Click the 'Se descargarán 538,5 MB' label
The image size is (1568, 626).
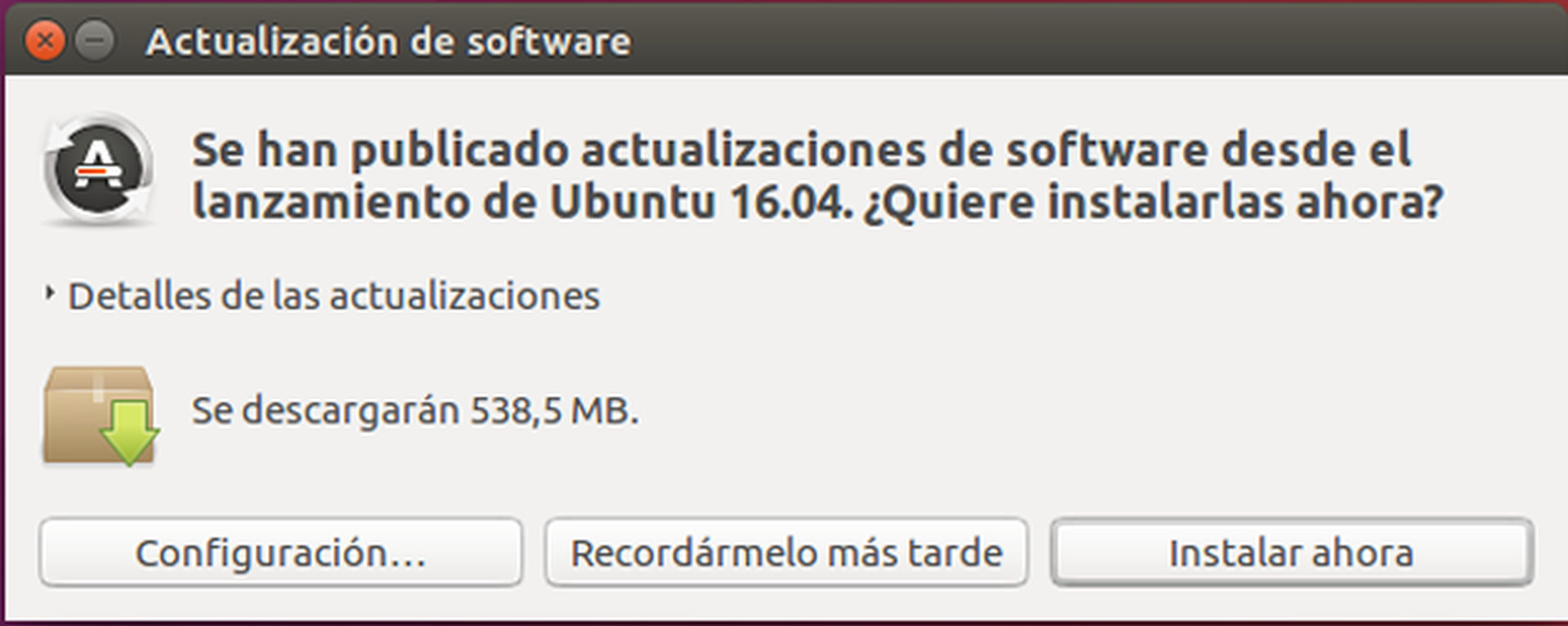point(415,411)
